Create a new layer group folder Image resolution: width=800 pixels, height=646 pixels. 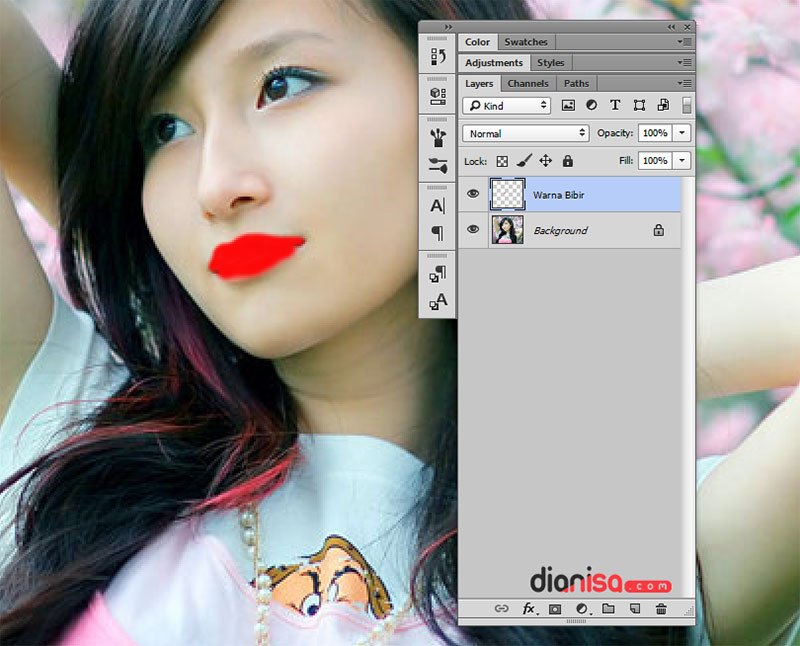click(x=608, y=607)
